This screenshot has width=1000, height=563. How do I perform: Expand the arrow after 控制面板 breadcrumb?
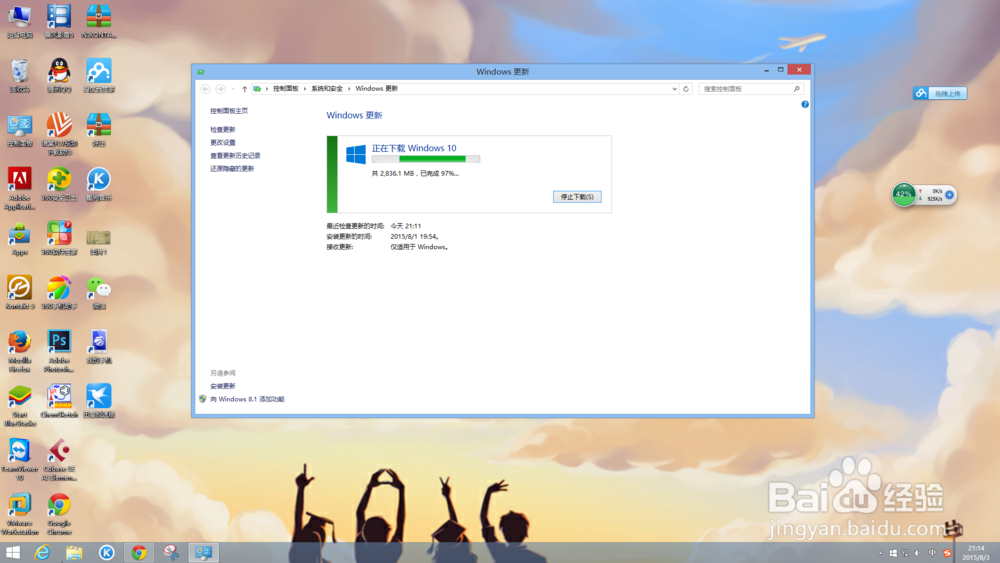coord(305,89)
